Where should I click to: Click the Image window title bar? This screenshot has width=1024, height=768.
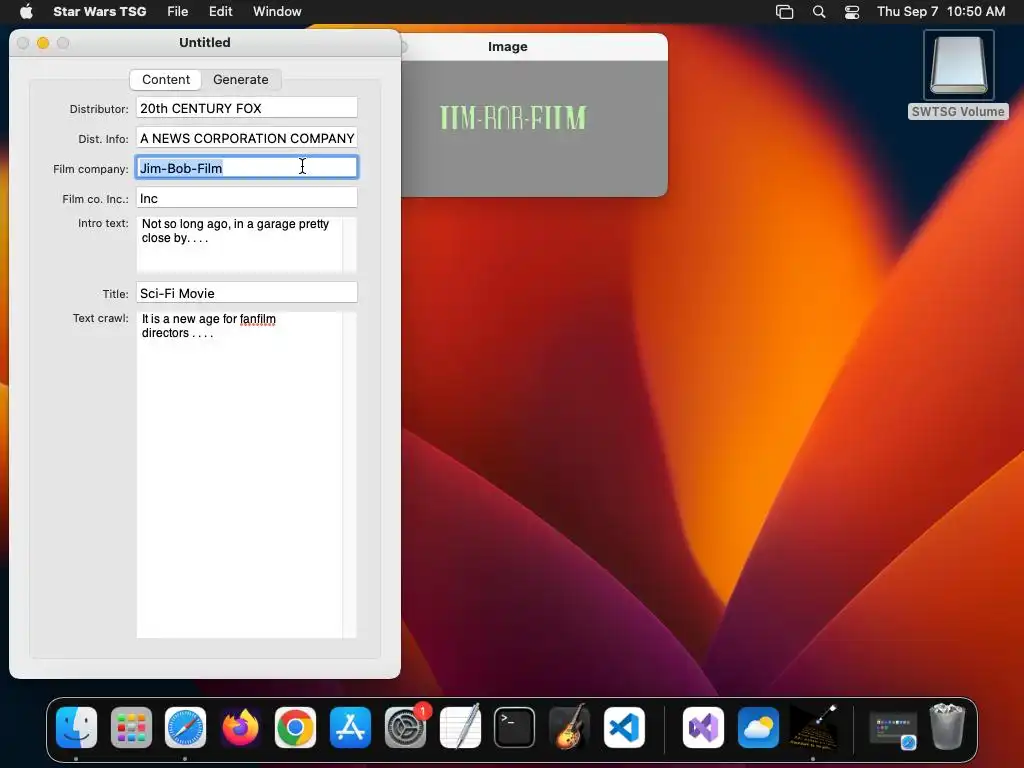(534, 46)
